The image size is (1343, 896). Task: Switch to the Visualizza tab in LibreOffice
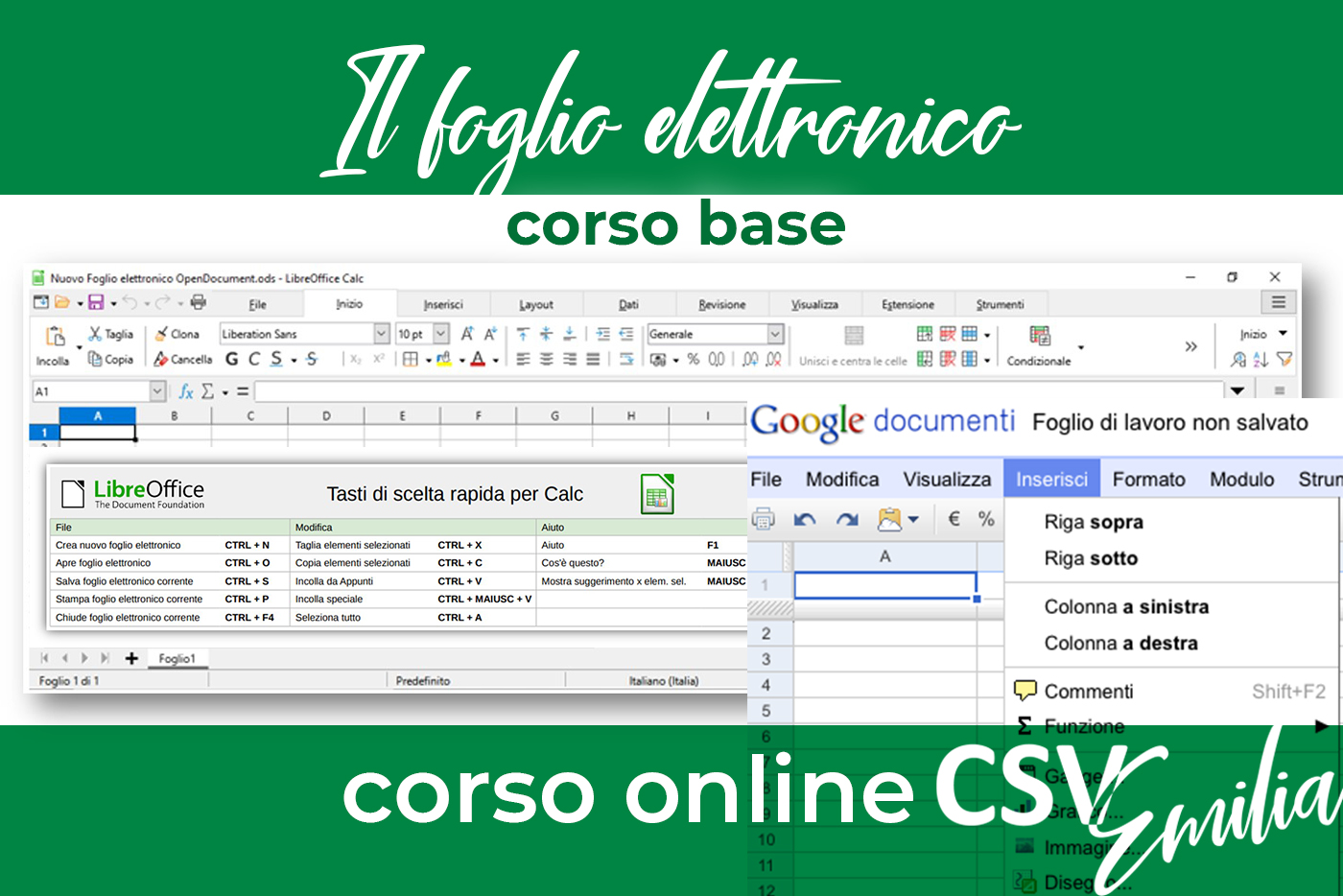[814, 304]
